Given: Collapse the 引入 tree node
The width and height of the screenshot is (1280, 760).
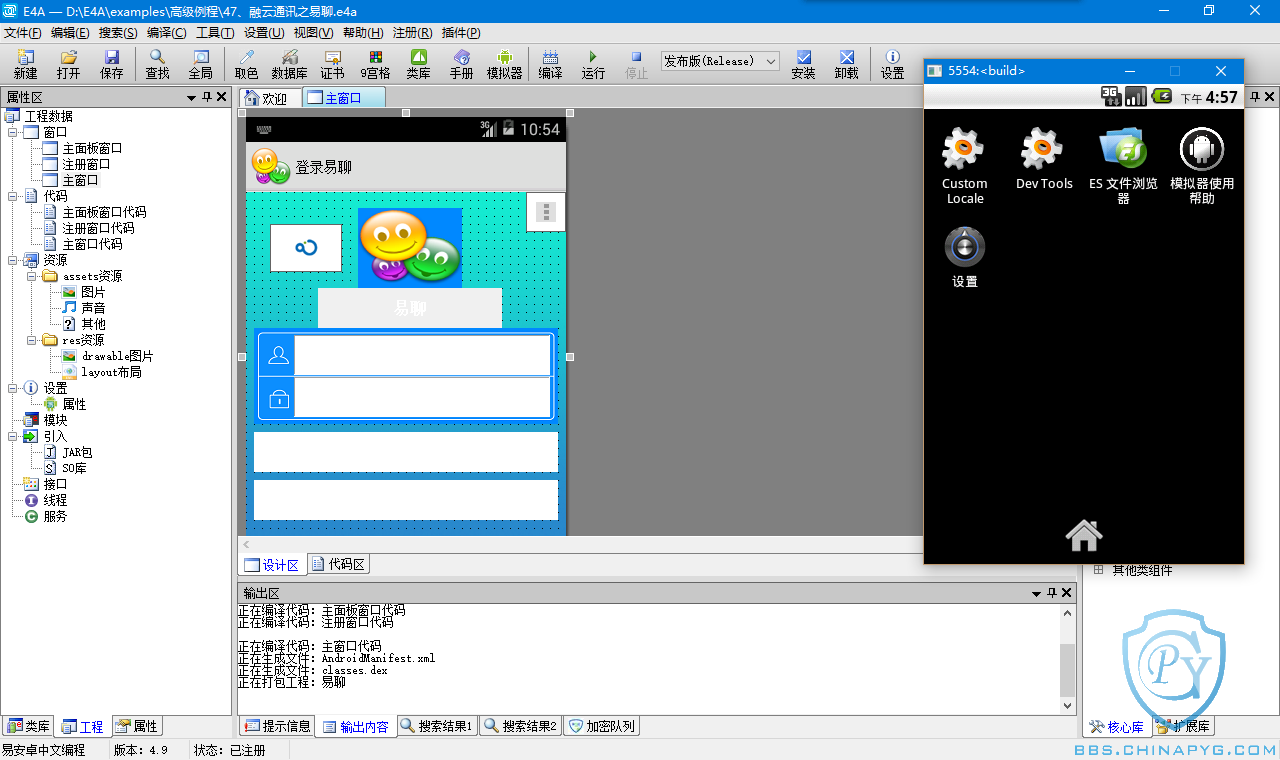Looking at the screenshot, I should pyautogui.click(x=13, y=436).
